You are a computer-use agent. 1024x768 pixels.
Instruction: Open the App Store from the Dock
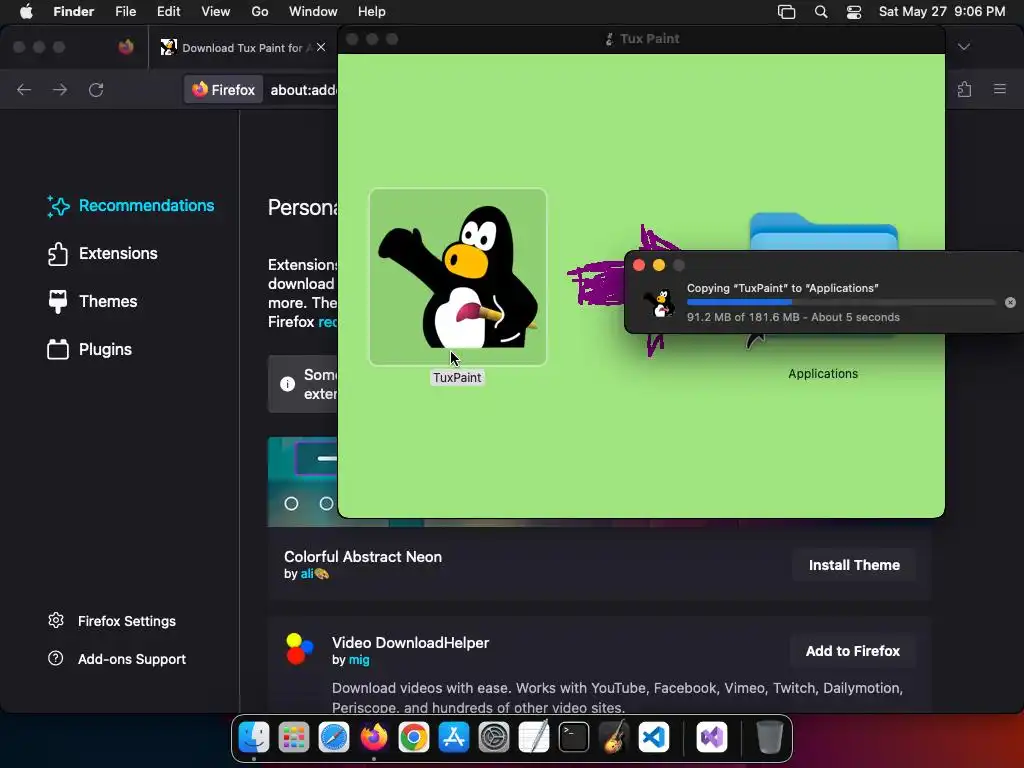454,737
